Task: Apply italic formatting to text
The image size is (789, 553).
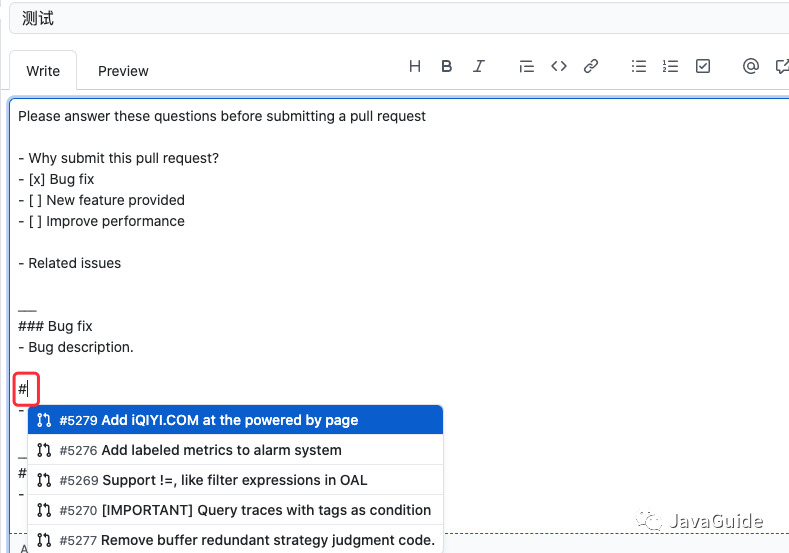Action: pyautogui.click(x=479, y=66)
